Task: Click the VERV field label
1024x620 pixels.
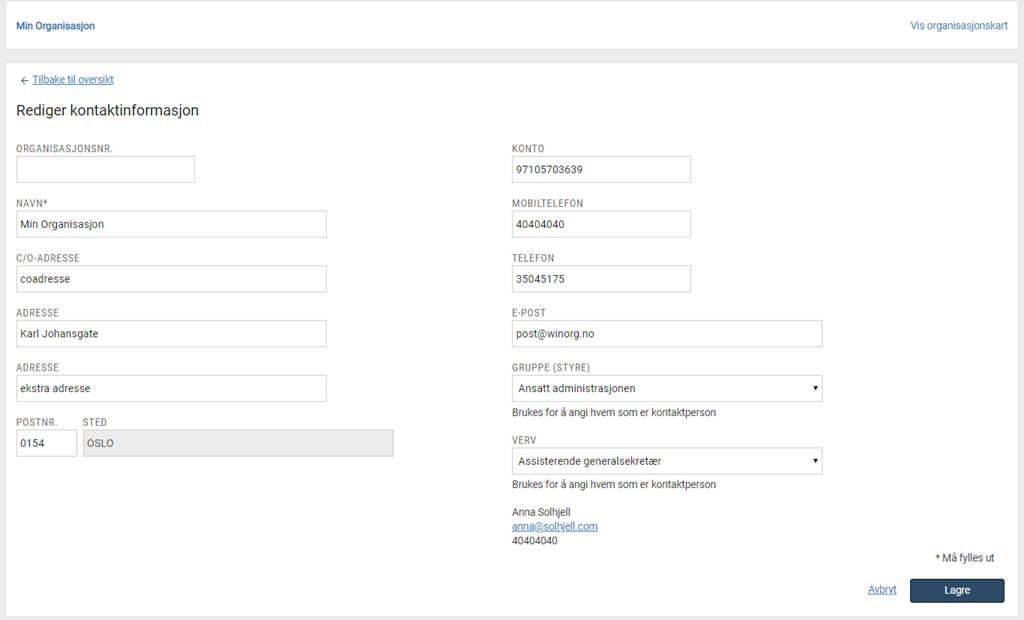Action: [524, 440]
